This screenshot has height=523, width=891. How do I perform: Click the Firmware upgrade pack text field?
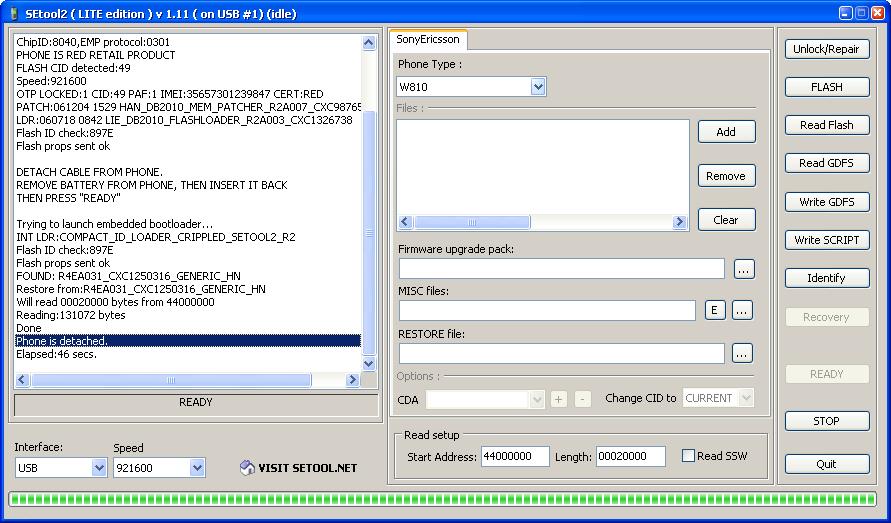click(x=561, y=269)
